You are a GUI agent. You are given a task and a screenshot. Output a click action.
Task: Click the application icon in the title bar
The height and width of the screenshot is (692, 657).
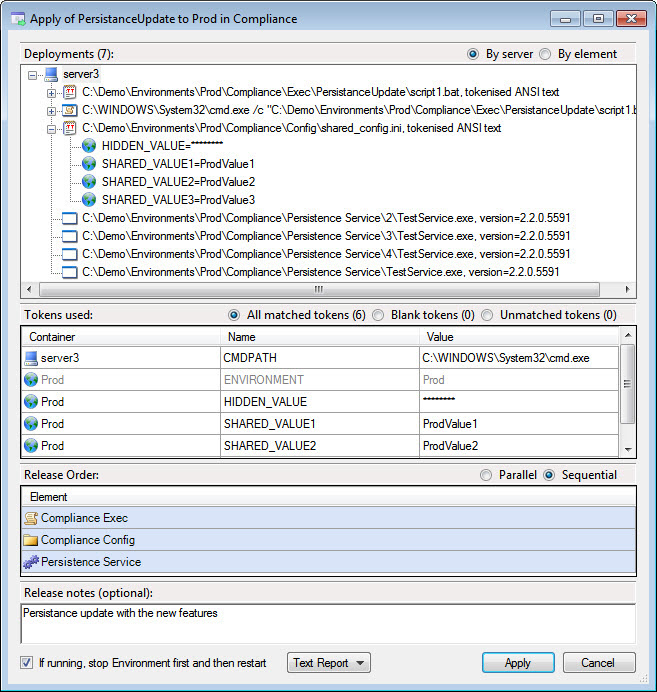[18, 19]
